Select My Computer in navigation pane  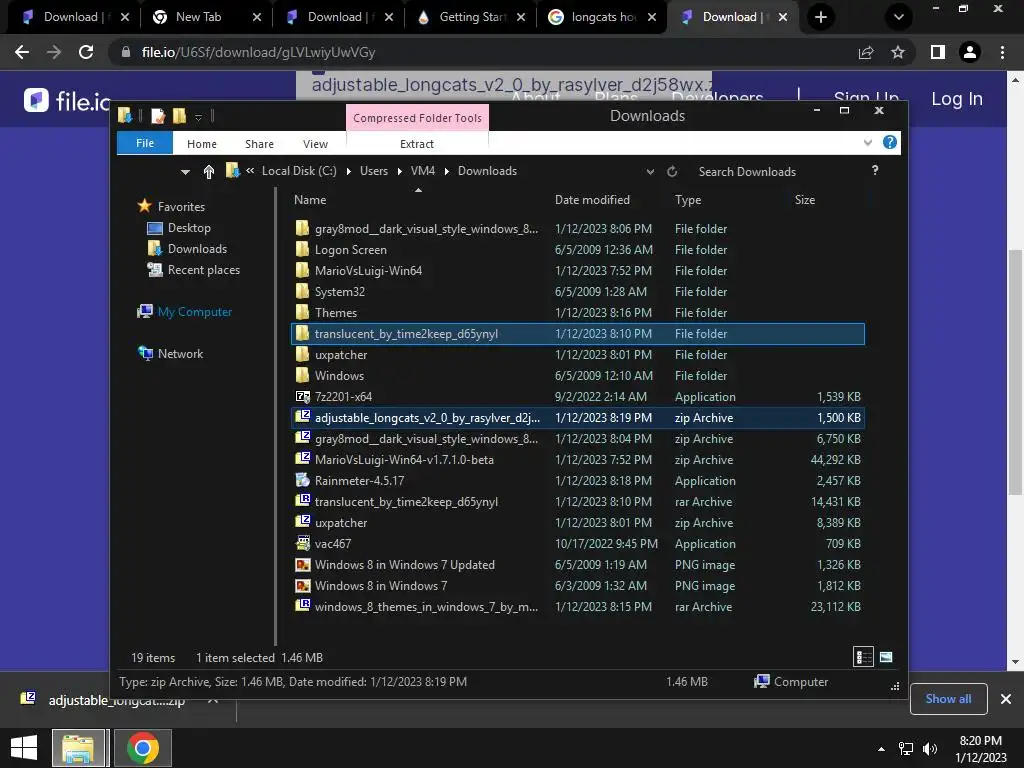(195, 312)
